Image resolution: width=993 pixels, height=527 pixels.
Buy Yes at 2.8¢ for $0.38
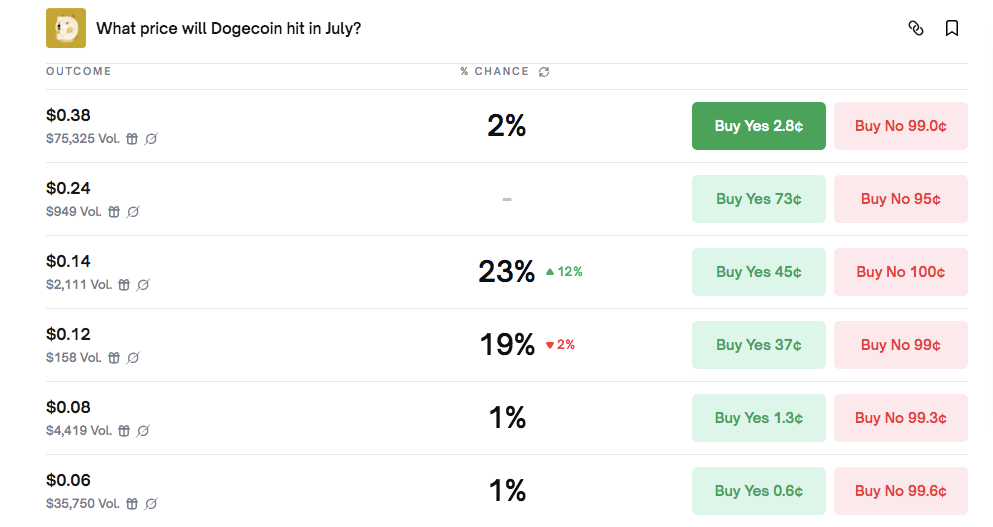pyautogui.click(x=759, y=126)
